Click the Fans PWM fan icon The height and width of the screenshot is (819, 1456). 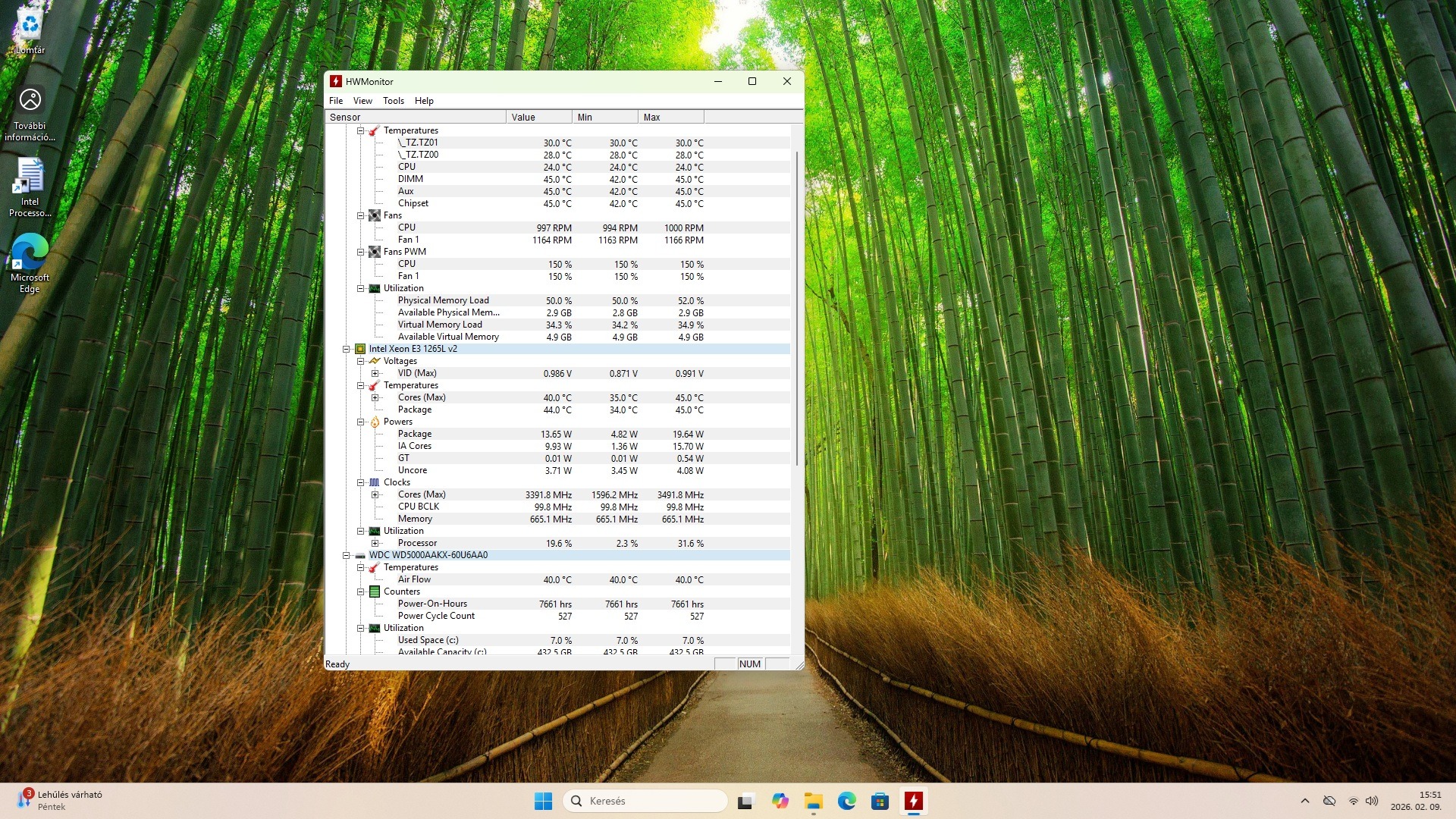(375, 252)
